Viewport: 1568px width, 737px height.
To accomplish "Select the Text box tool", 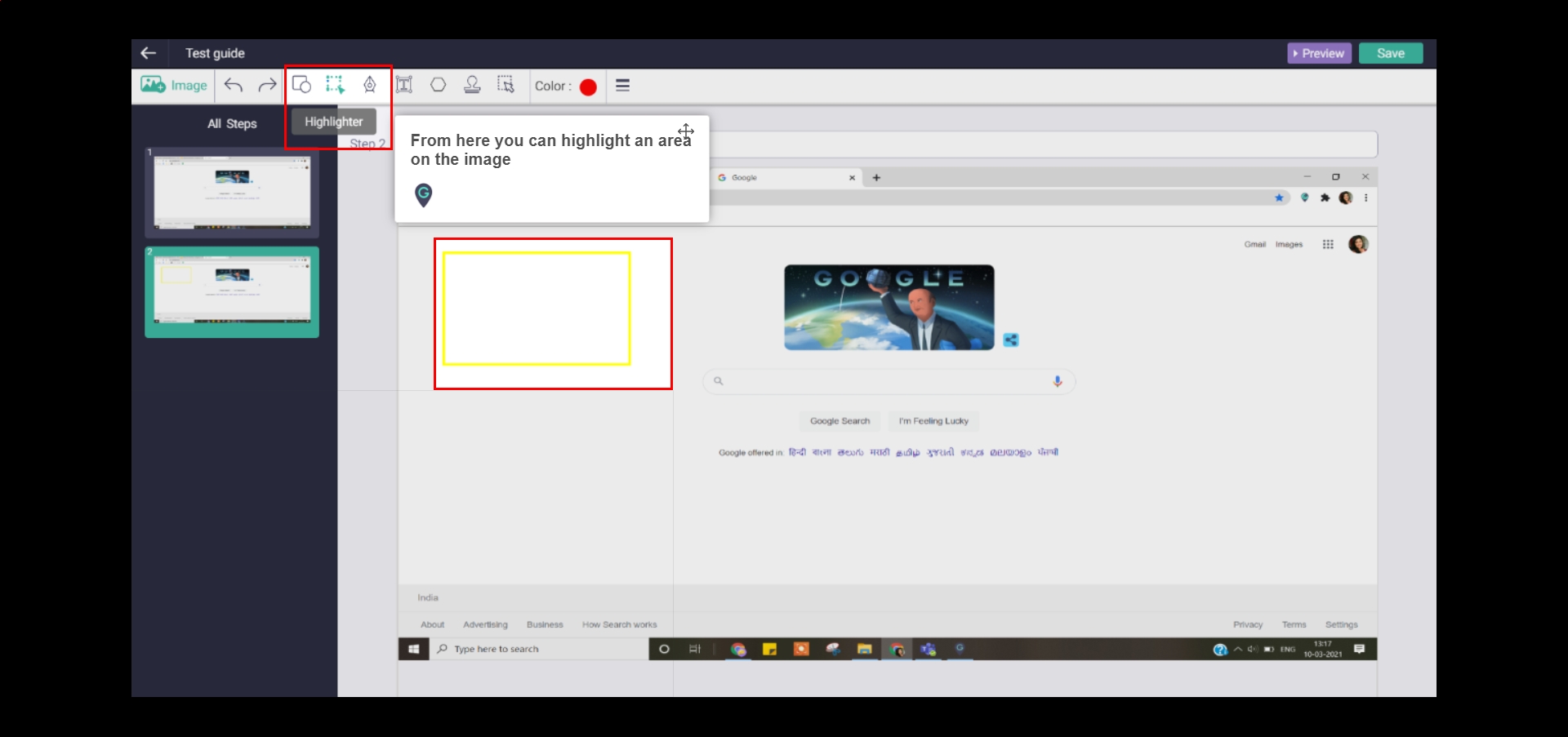I will [404, 85].
